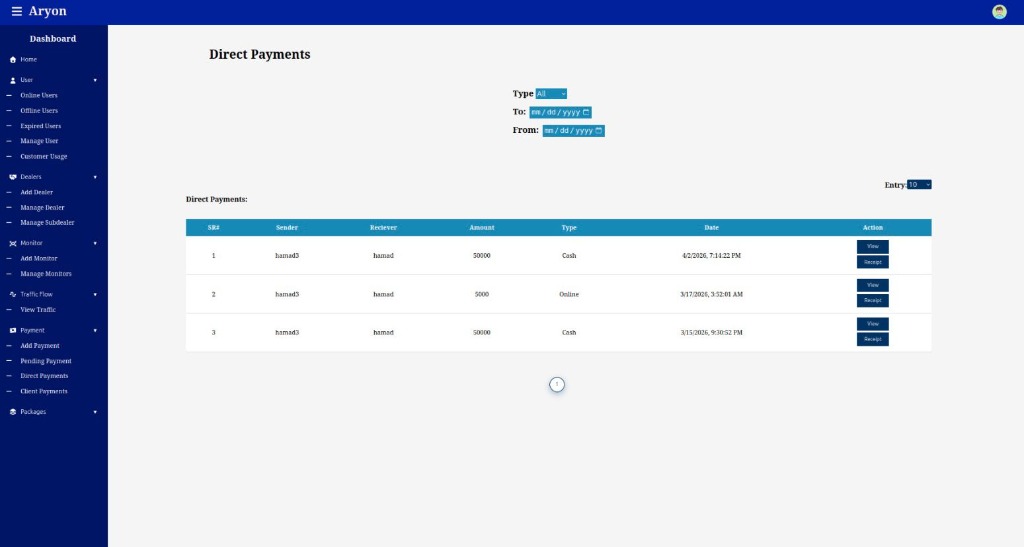Open Pending Payment page
The image size is (1024, 547).
46,361
